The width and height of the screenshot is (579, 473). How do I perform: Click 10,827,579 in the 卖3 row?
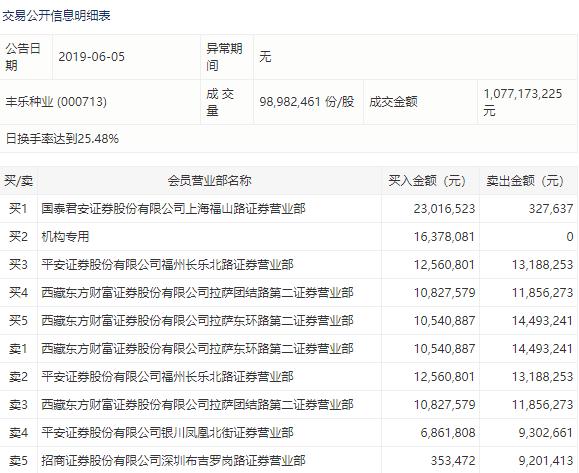pyautogui.click(x=444, y=405)
